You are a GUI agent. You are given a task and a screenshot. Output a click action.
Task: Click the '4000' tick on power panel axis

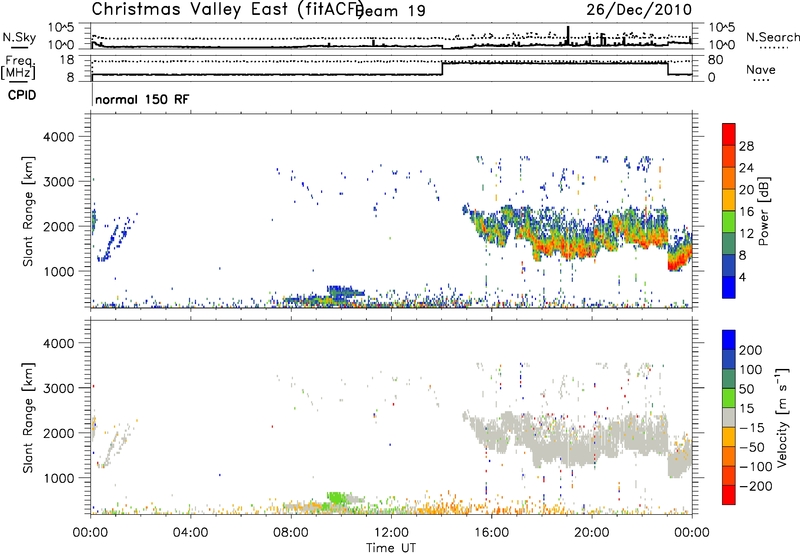click(x=58, y=137)
